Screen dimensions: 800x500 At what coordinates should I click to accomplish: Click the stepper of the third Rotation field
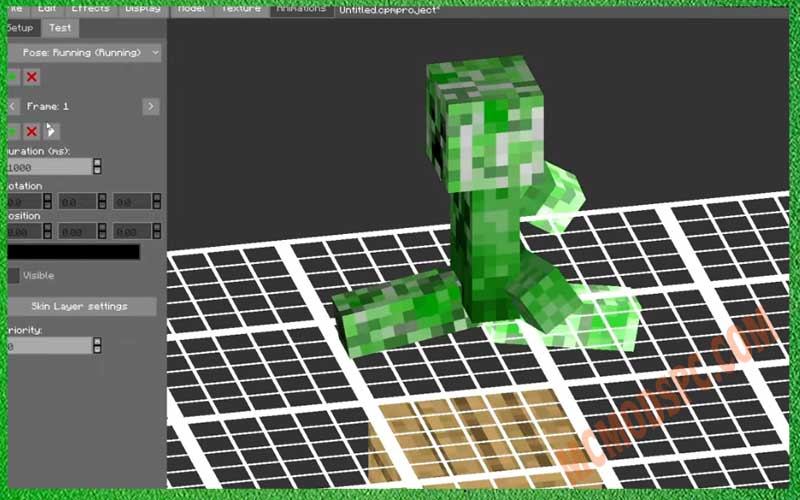click(157, 202)
